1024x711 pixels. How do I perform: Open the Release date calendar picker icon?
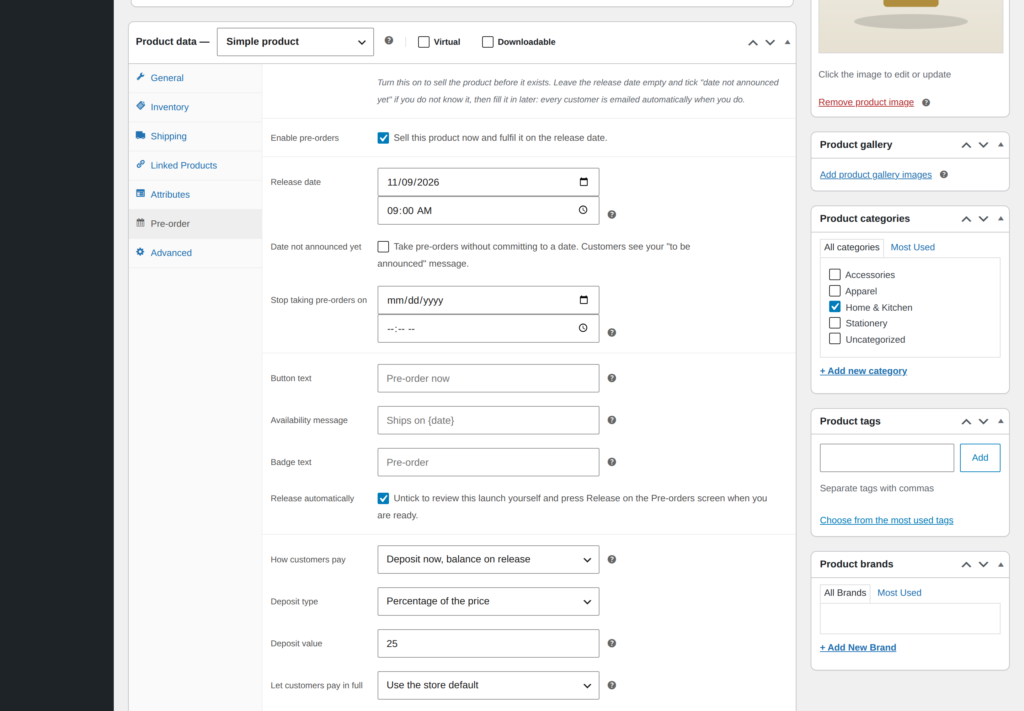point(584,182)
